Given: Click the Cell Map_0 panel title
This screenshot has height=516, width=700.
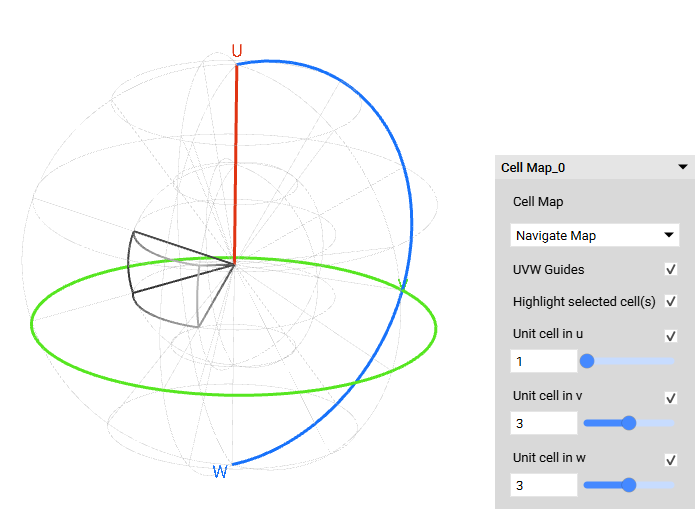Looking at the screenshot, I should [533, 167].
